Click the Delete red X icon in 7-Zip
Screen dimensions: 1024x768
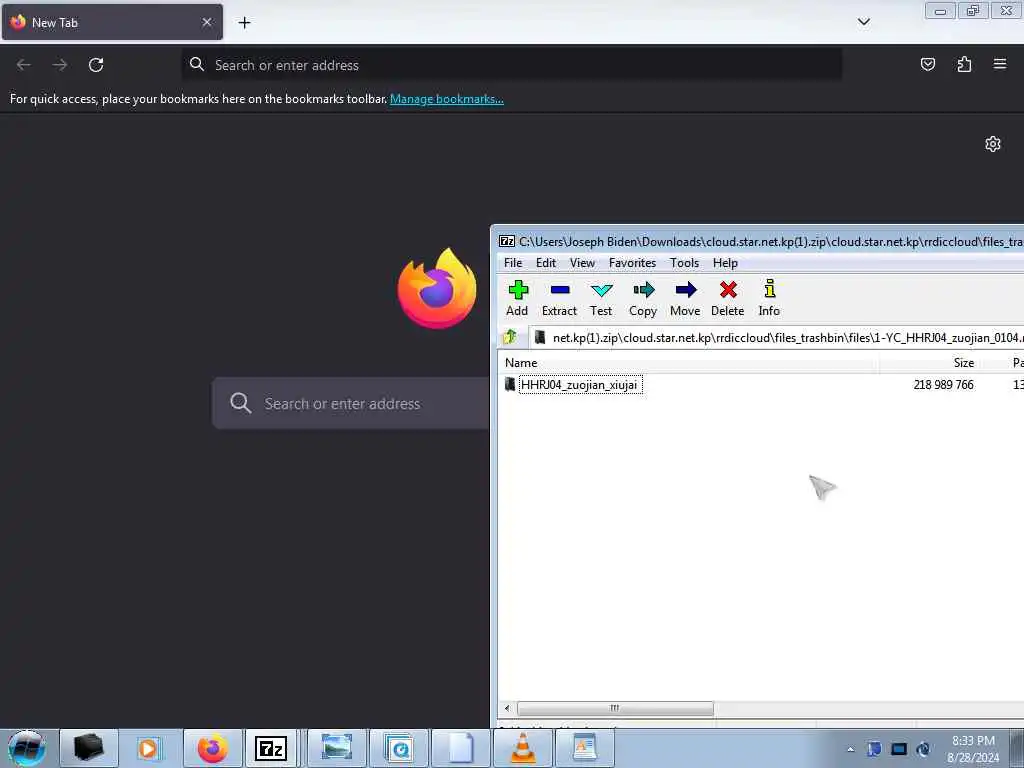[728, 298]
